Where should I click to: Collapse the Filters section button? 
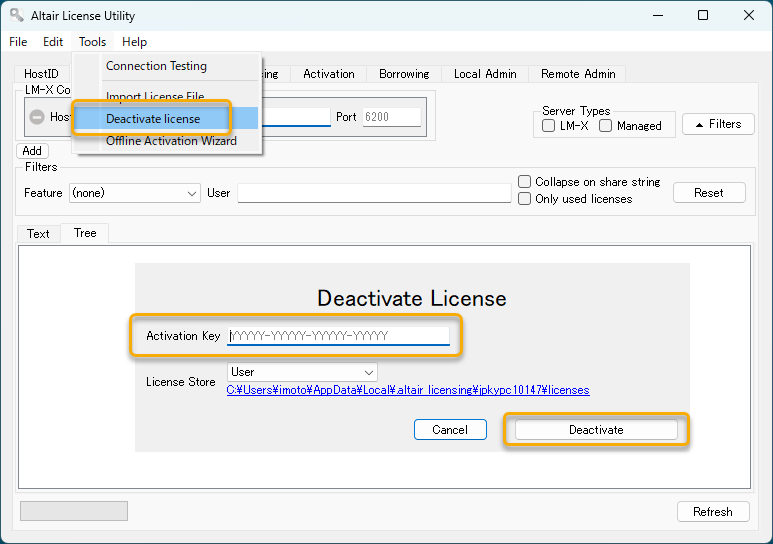(718, 124)
